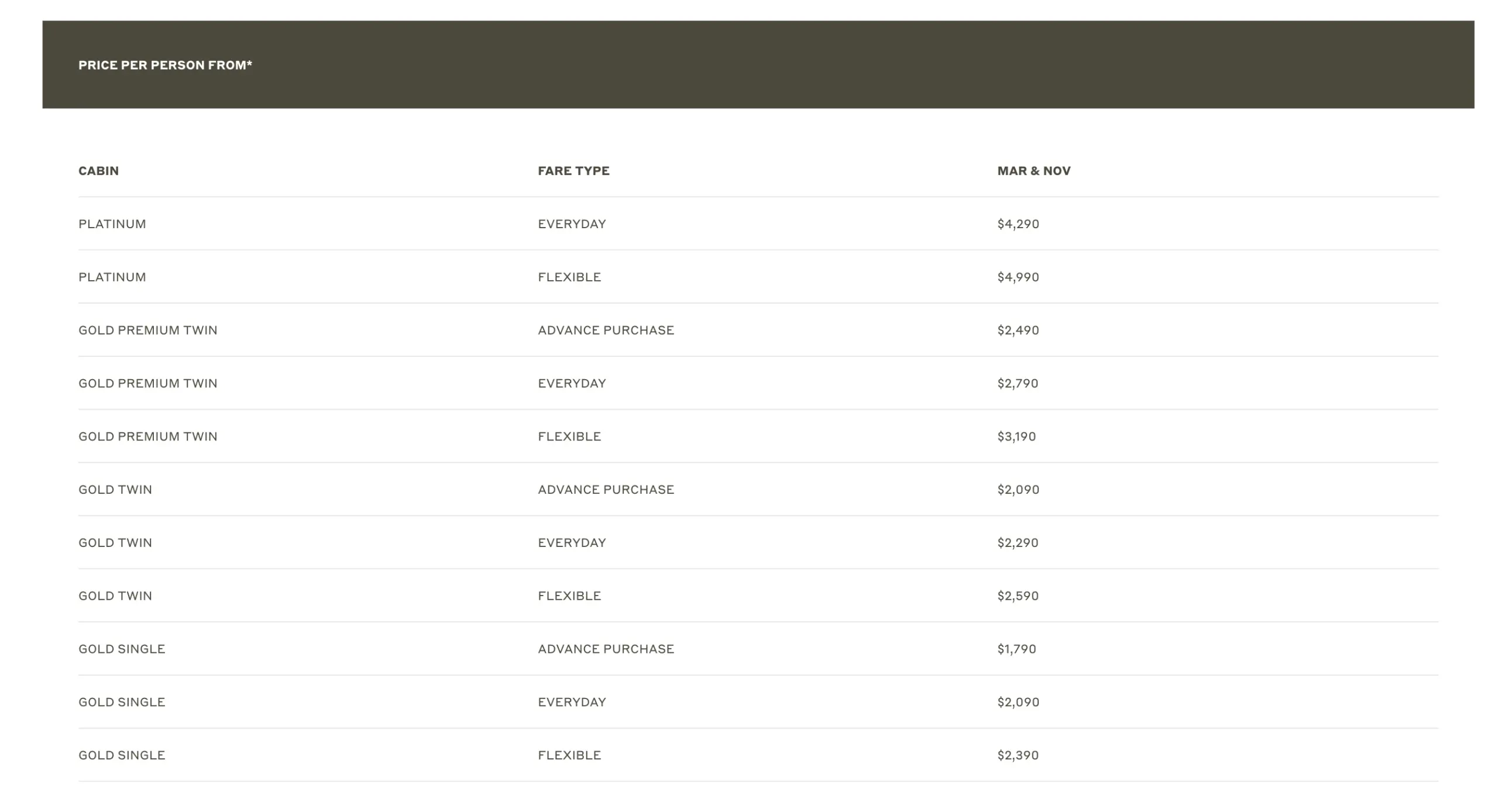1498x812 pixels.
Task: Click Everyday fare type in Gold Single row
Action: (572, 702)
